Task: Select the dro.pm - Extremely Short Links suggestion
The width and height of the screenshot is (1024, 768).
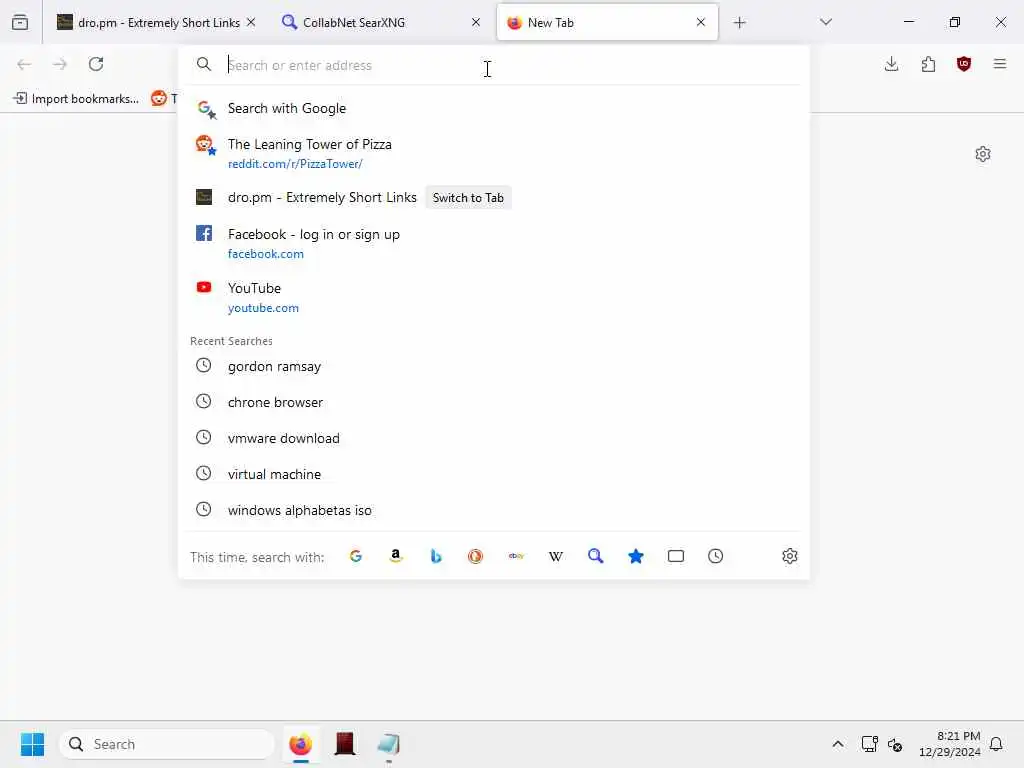Action: (x=322, y=197)
